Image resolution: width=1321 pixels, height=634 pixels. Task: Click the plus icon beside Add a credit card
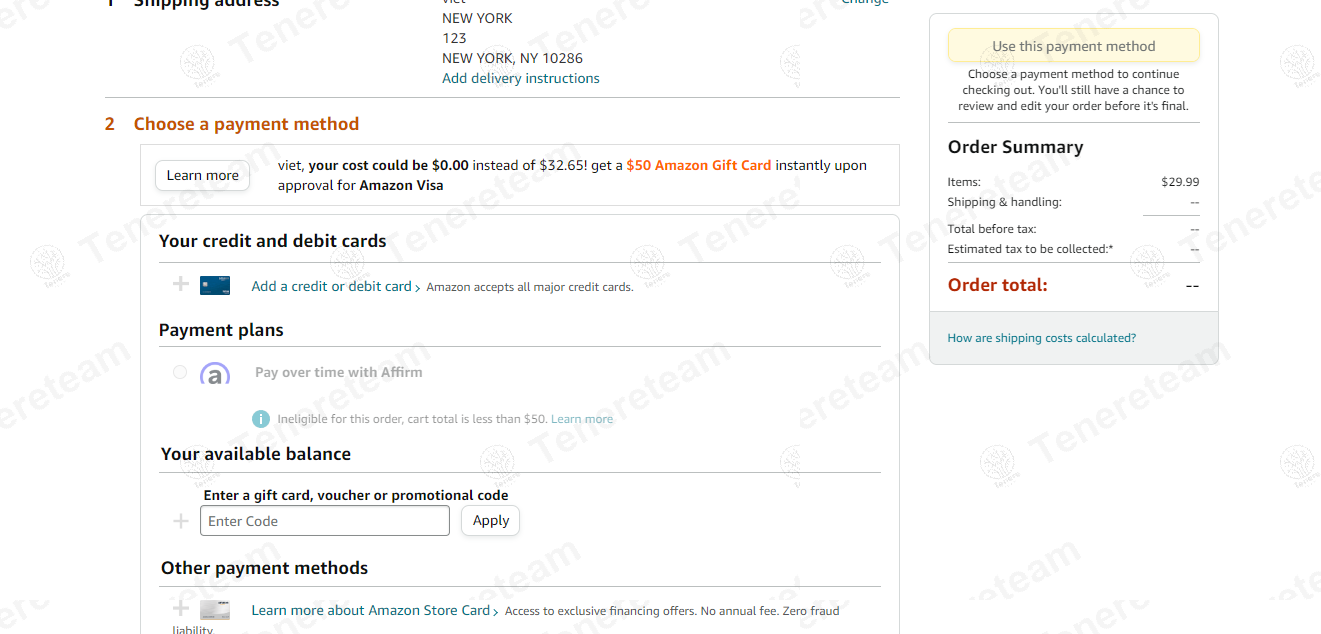(x=181, y=284)
